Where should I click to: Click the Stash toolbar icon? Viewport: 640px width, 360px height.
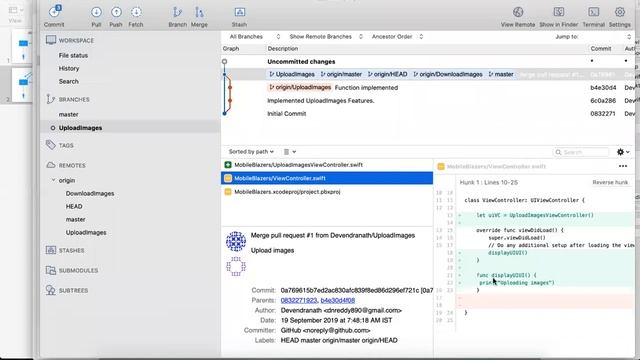click(x=240, y=12)
